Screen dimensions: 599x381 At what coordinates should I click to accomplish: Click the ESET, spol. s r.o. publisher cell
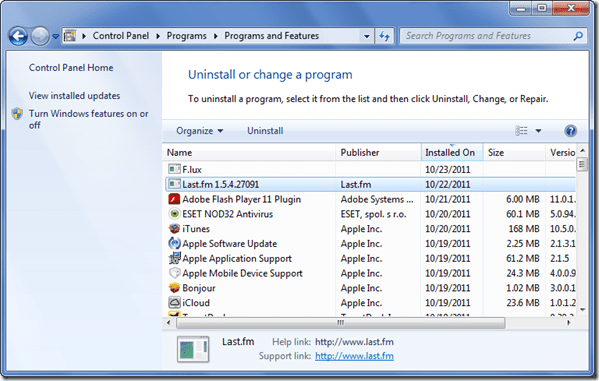click(373, 214)
